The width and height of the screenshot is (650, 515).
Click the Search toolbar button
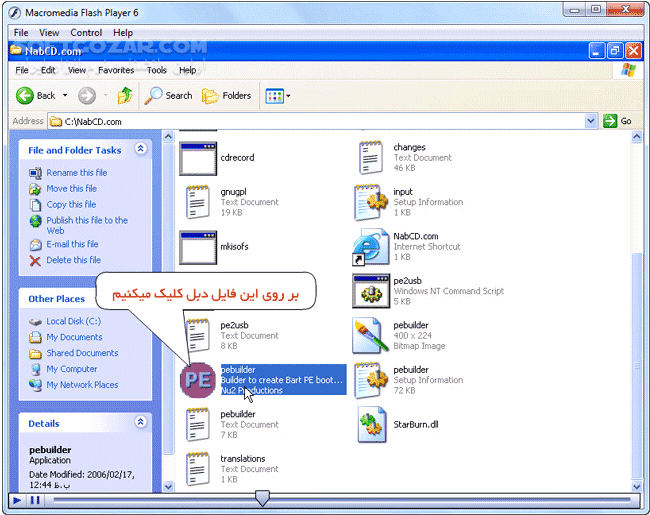[x=168, y=96]
